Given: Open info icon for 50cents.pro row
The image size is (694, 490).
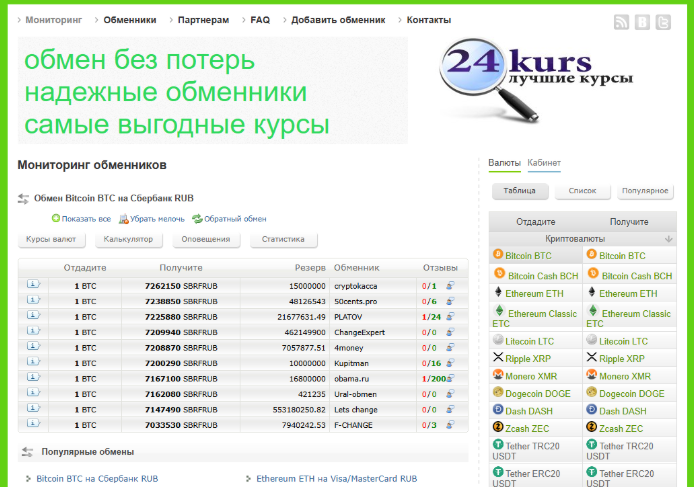Looking at the screenshot, I should [33, 300].
